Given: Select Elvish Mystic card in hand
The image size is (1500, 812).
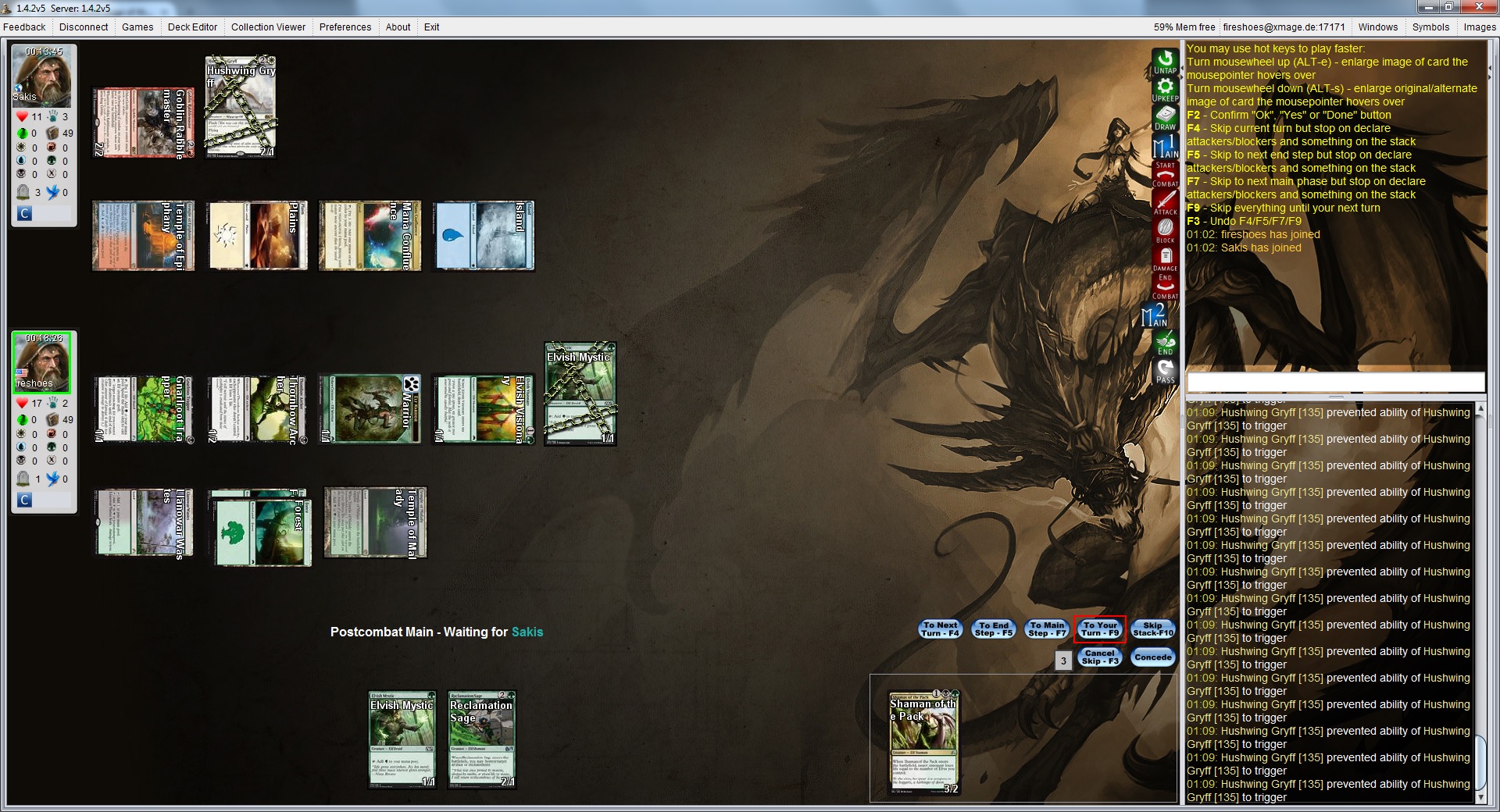Looking at the screenshot, I should tap(402, 739).
